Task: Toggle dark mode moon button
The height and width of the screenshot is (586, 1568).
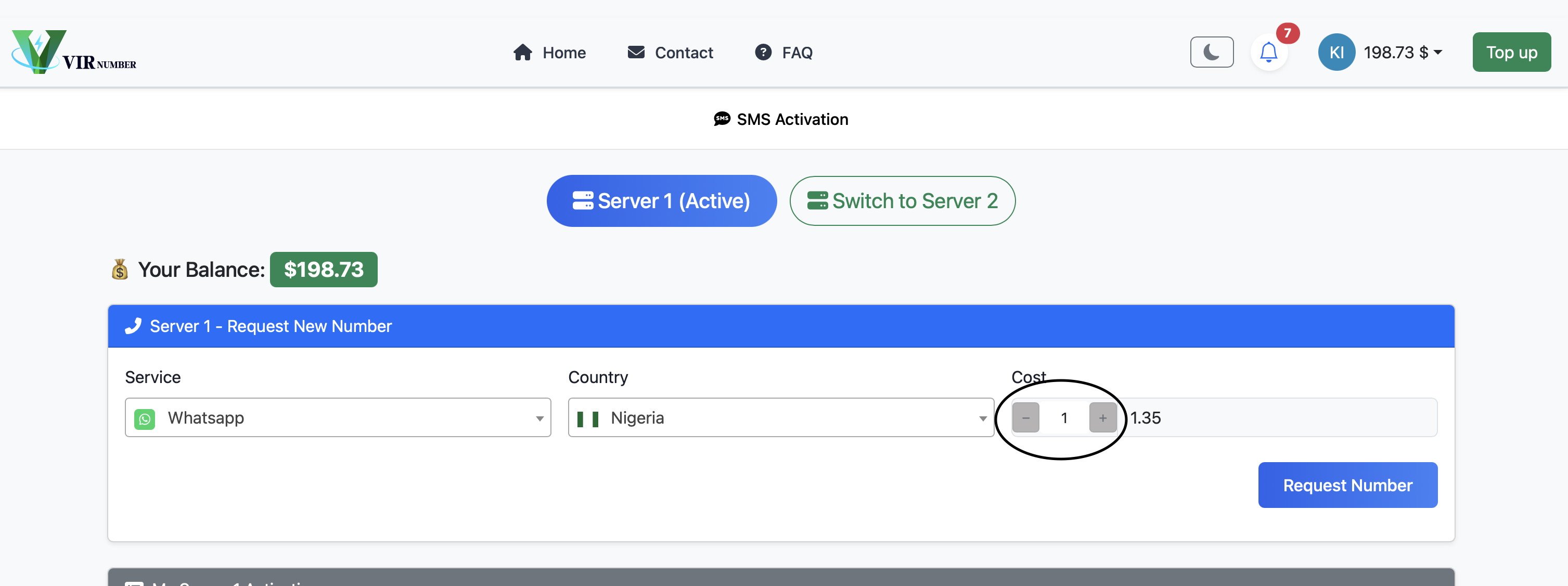Action: tap(1211, 53)
